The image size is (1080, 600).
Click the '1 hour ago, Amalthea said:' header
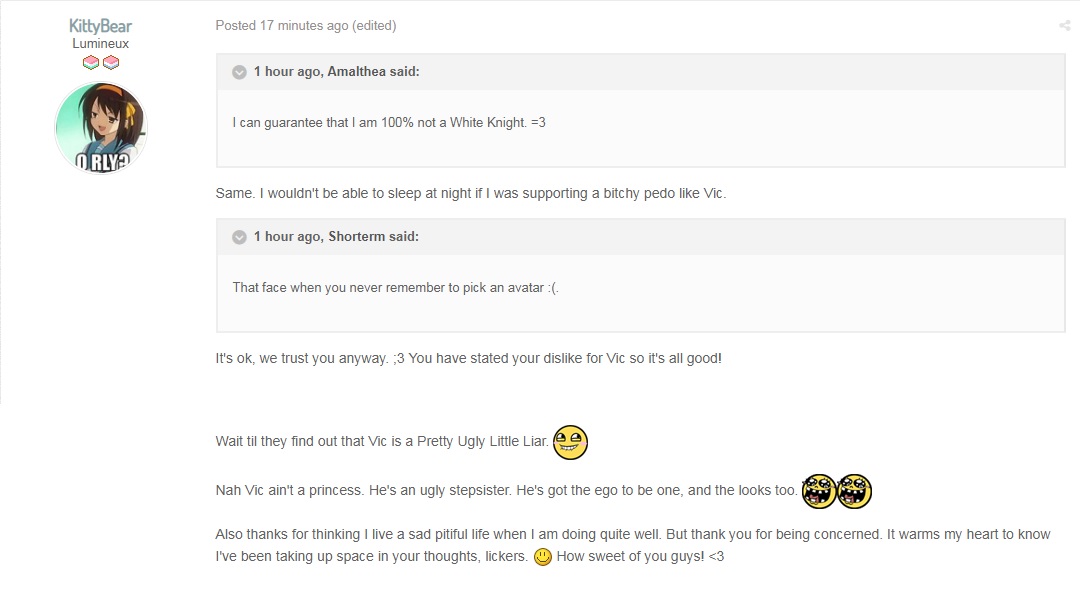tap(336, 72)
